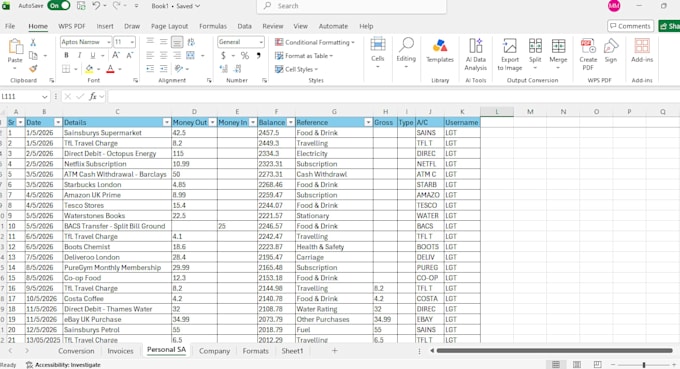This screenshot has width=680, height=369.
Task: Open Conditional Formatting menu
Action: (x=314, y=42)
